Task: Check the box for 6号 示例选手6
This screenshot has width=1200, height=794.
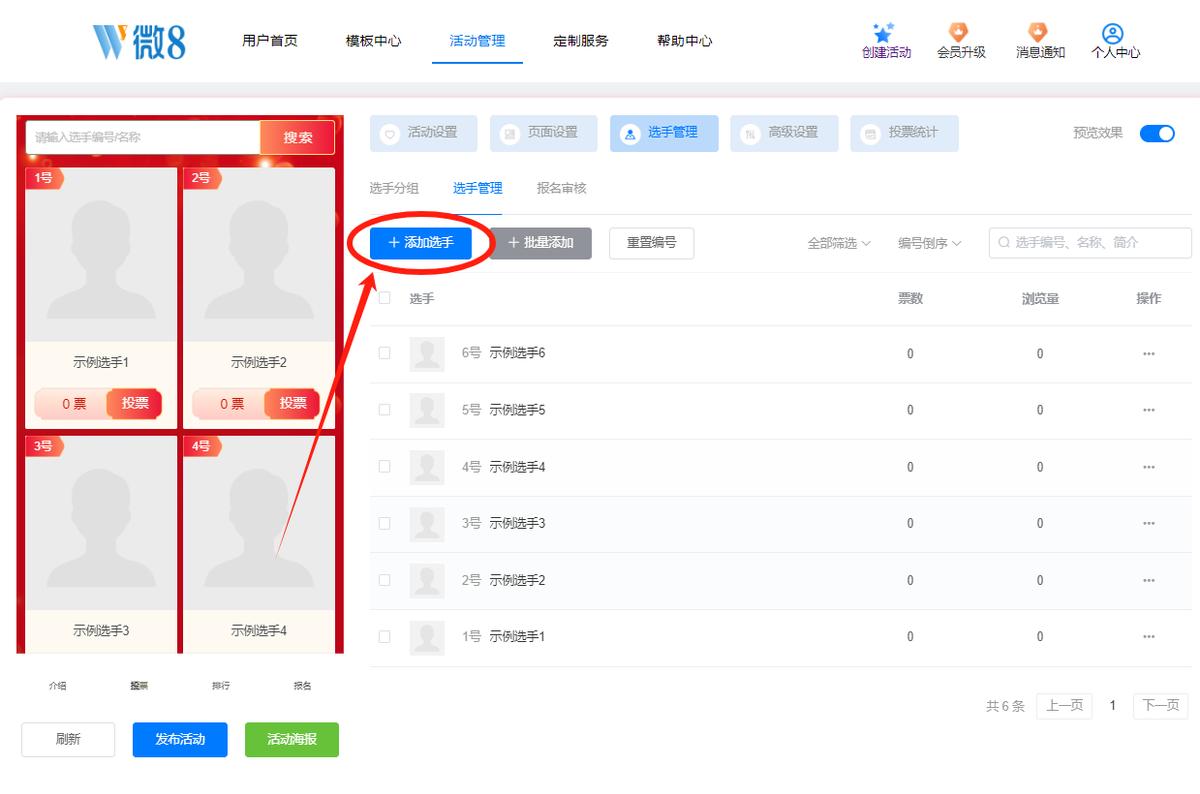Action: [384, 353]
